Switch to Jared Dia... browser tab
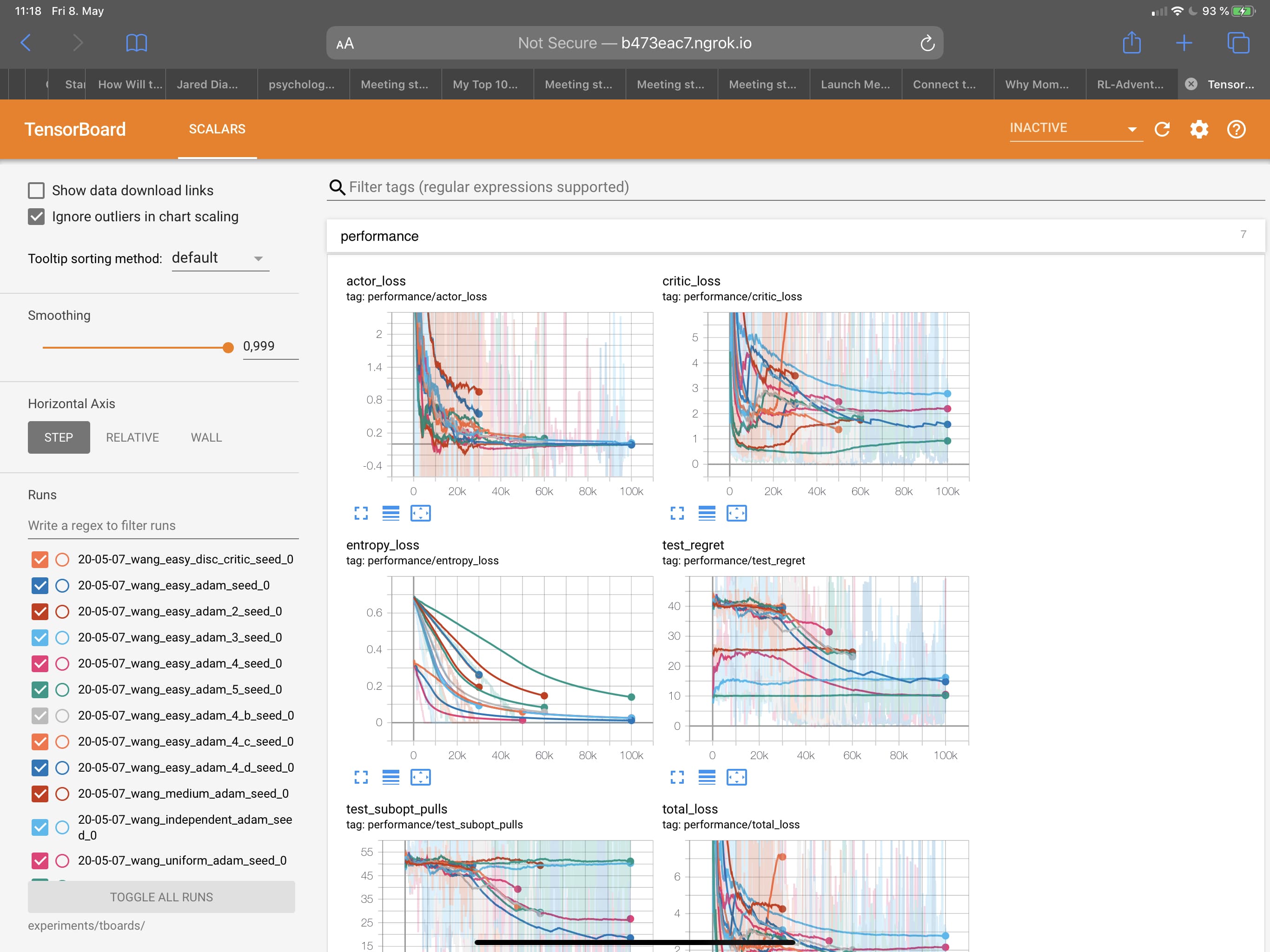 (x=212, y=85)
